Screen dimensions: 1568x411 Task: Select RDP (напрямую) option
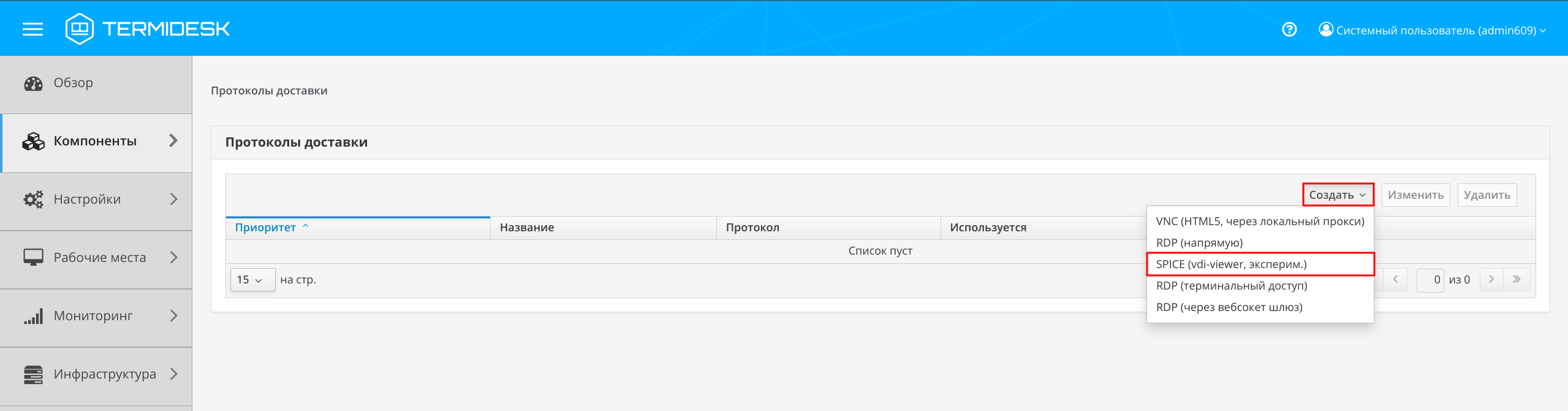(x=1260, y=243)
